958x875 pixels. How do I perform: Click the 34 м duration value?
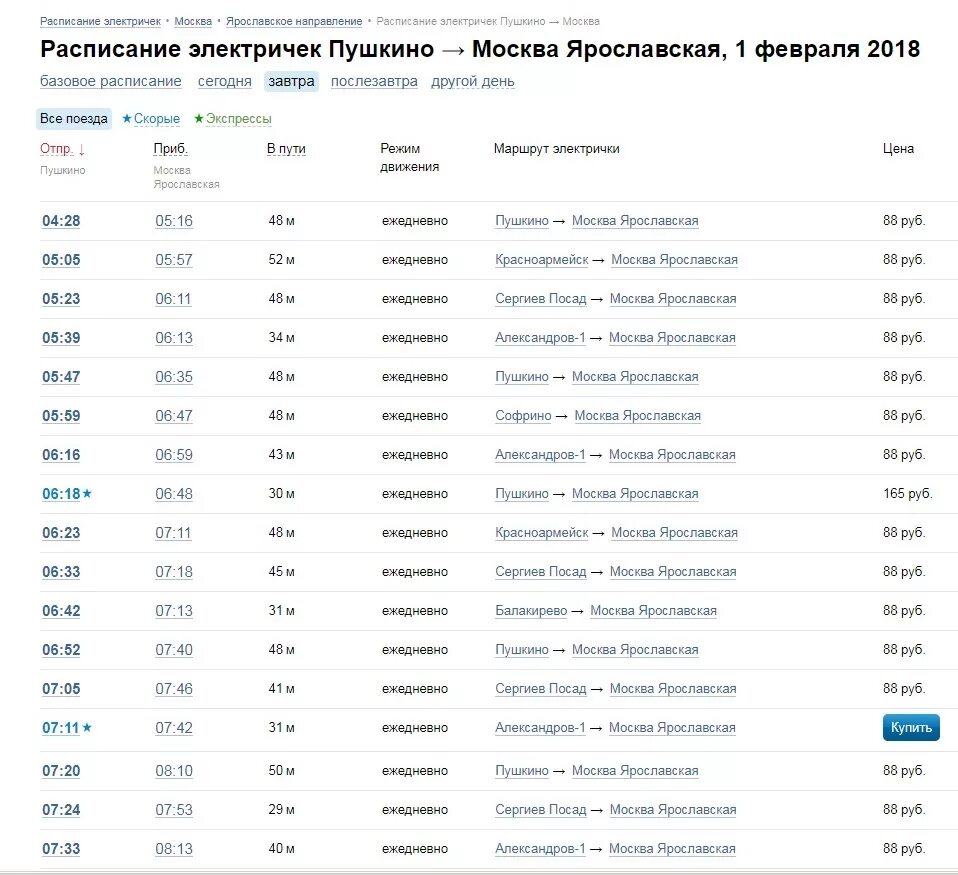point(282,338)
